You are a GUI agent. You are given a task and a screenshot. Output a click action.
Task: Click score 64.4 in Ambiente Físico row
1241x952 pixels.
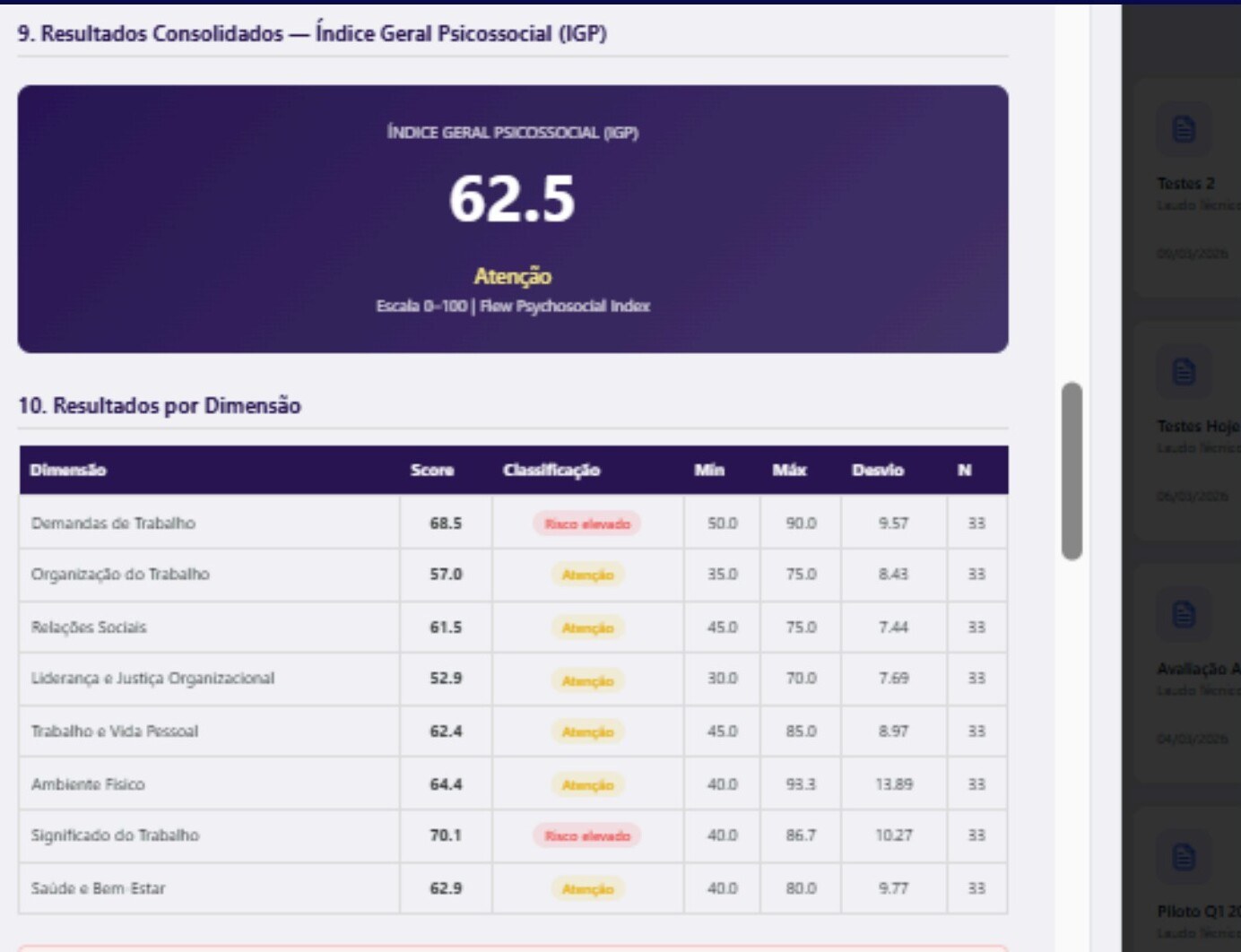click(x=446, y=784)
